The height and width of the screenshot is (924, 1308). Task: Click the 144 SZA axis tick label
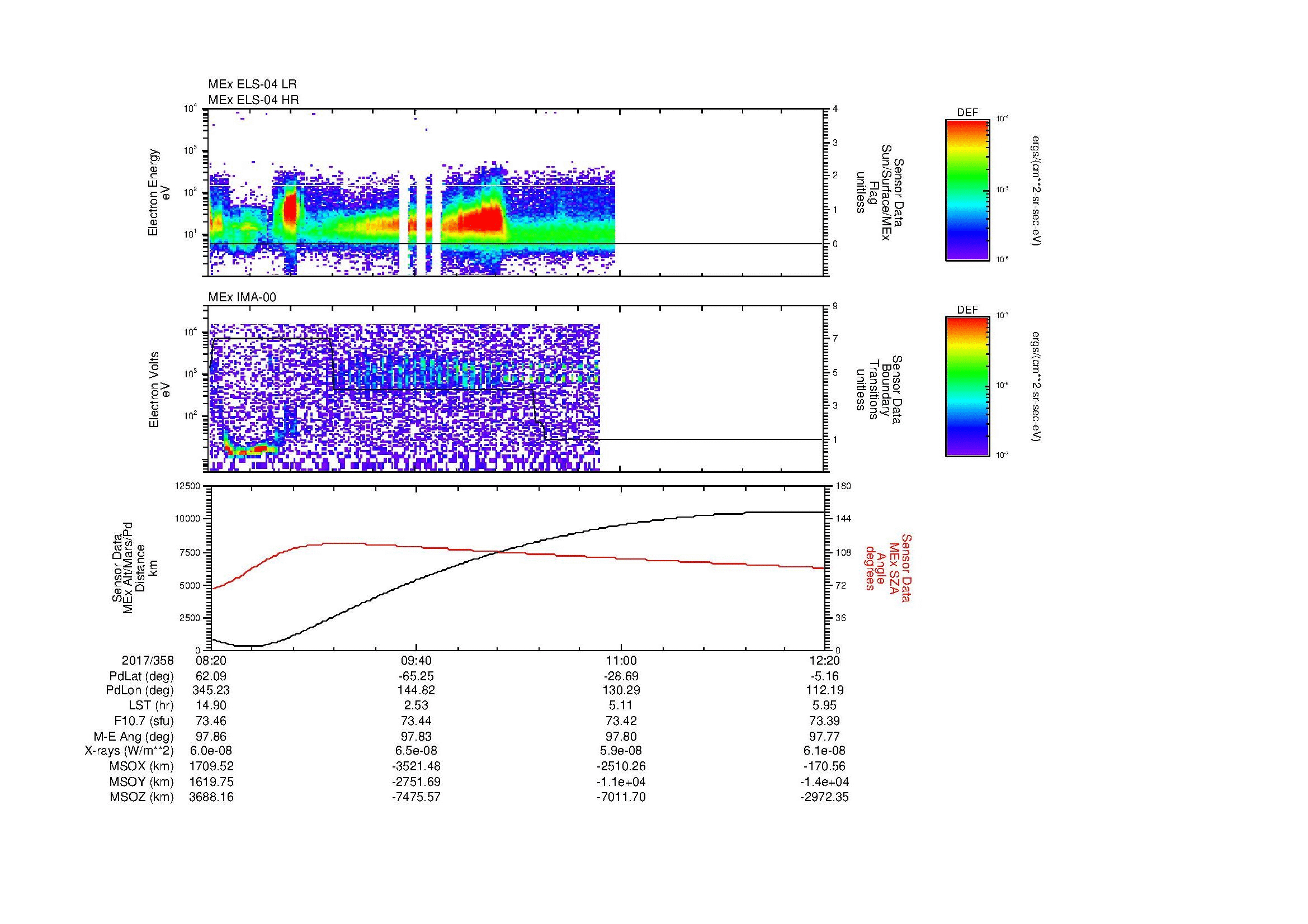pyautogui.click(x=843, y=519)
